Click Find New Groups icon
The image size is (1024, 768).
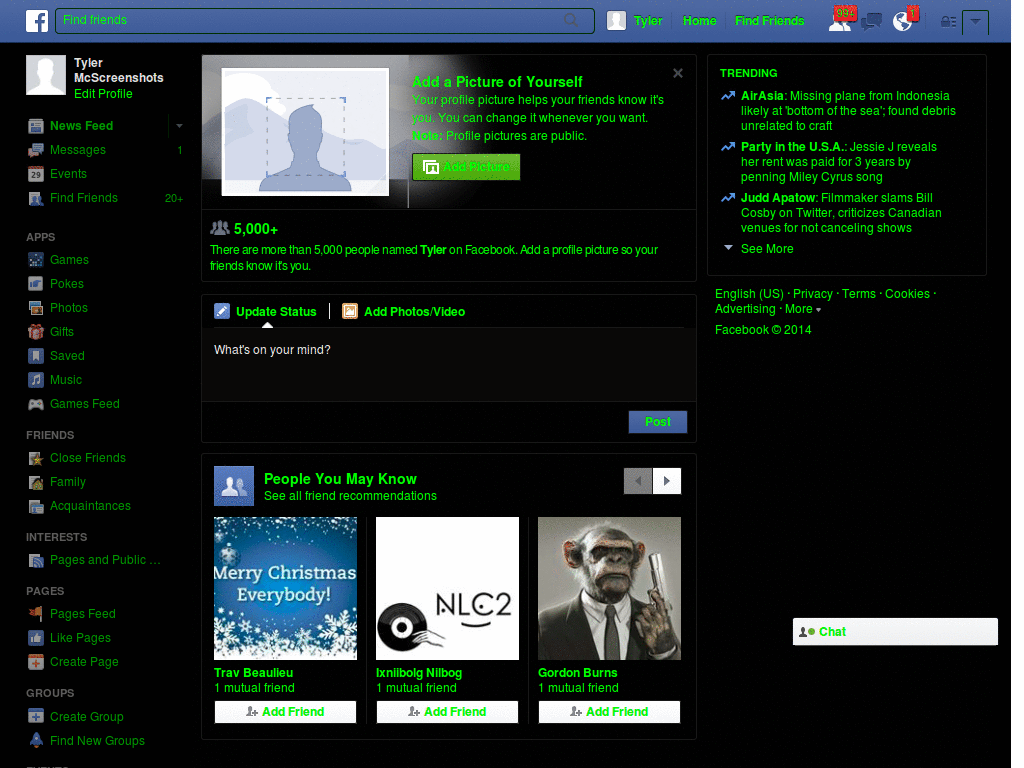pyautogui.click(x=36, y=741)
